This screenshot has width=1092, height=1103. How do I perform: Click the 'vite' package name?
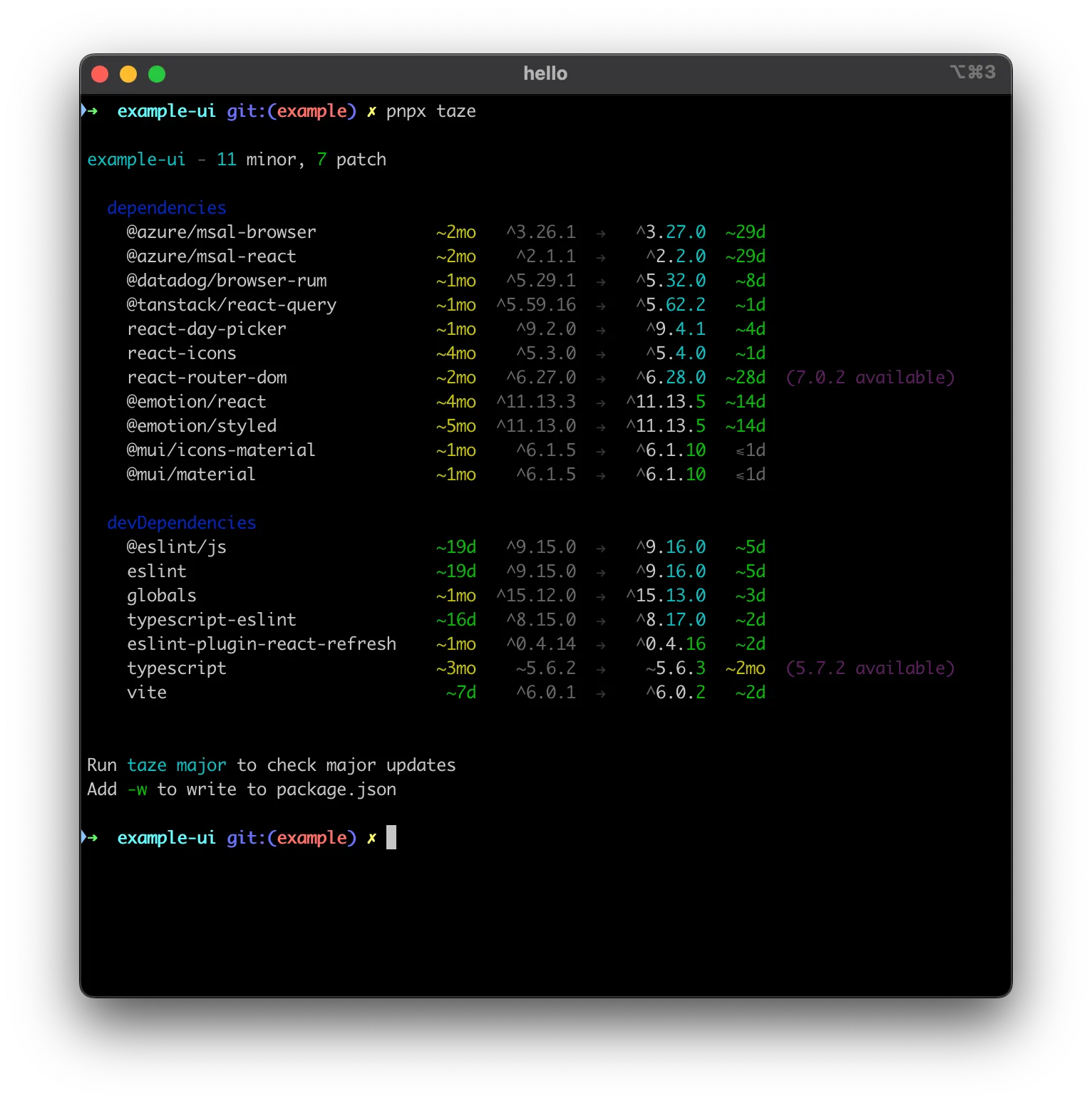pos(147,693)
